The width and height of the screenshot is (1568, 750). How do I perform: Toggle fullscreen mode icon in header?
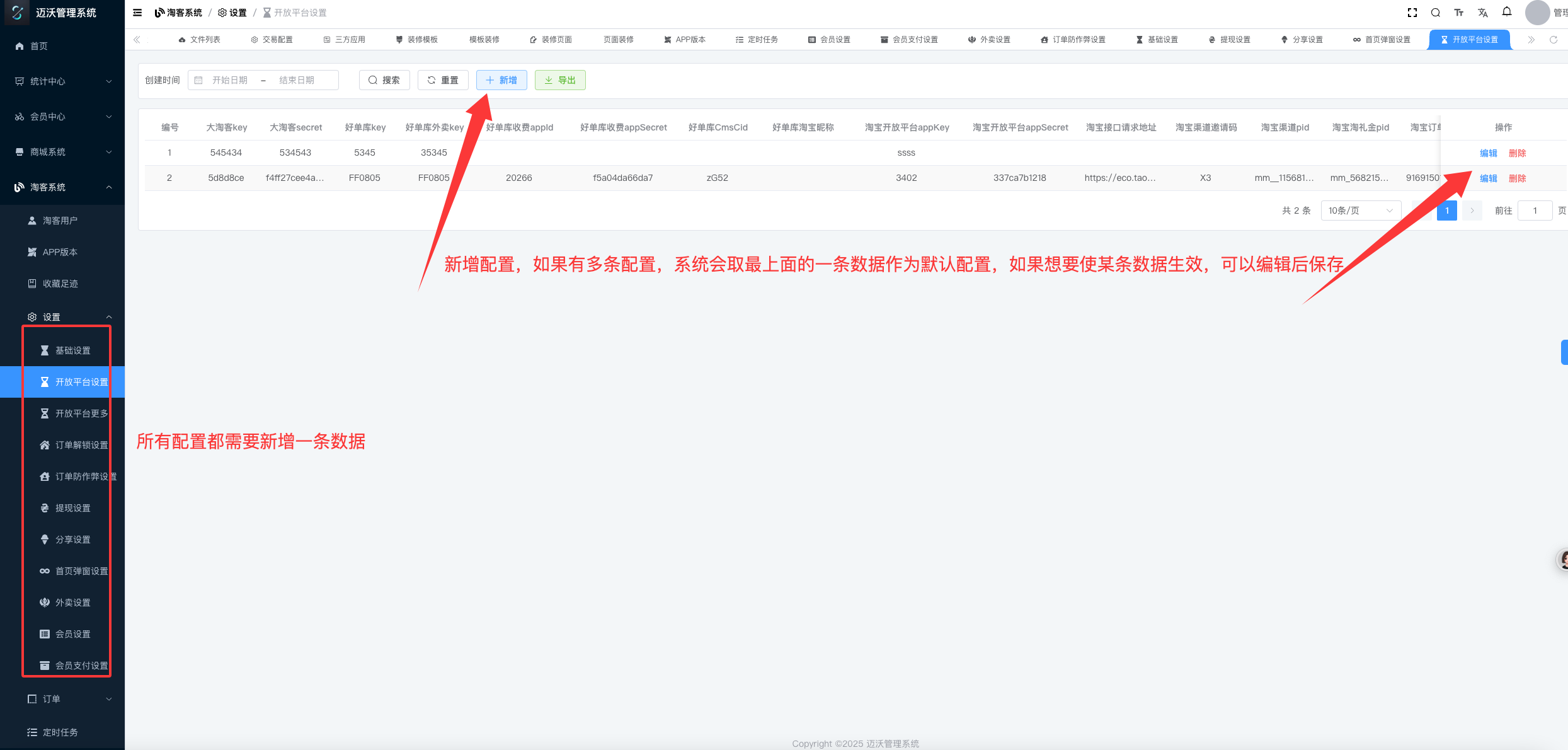point(1412,13)
